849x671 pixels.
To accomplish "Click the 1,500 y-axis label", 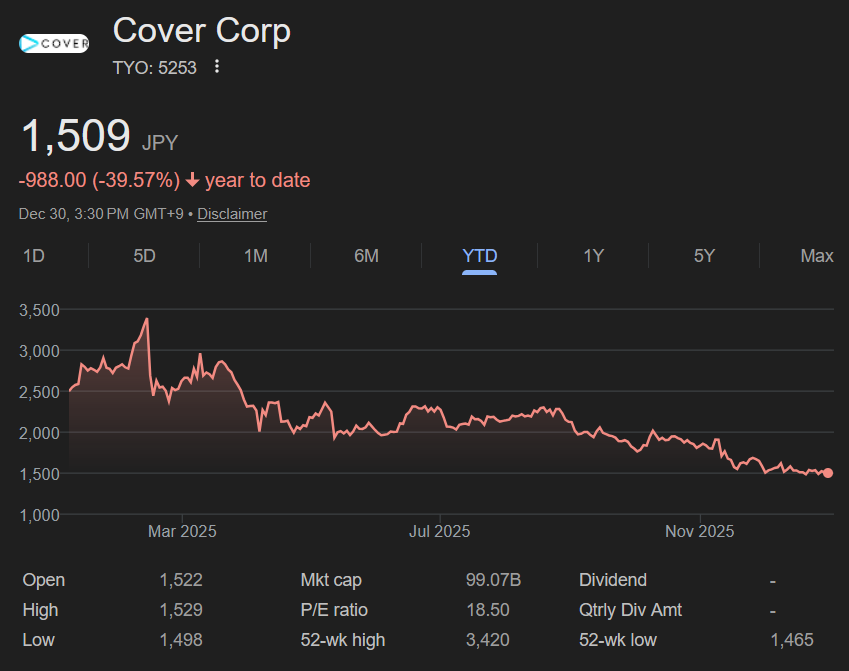I will [x=40, y=474].
